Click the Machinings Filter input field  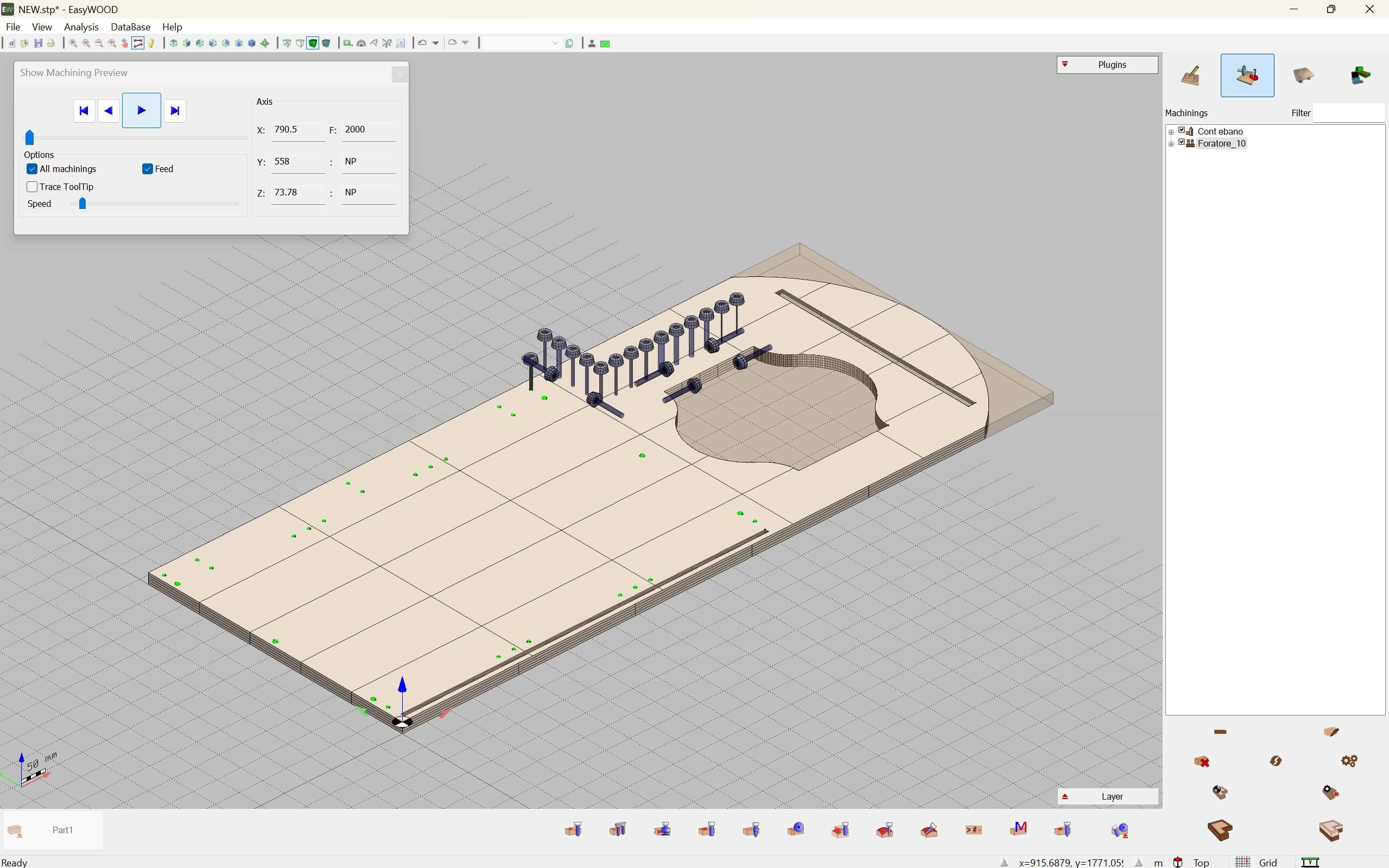point(1349,112)
